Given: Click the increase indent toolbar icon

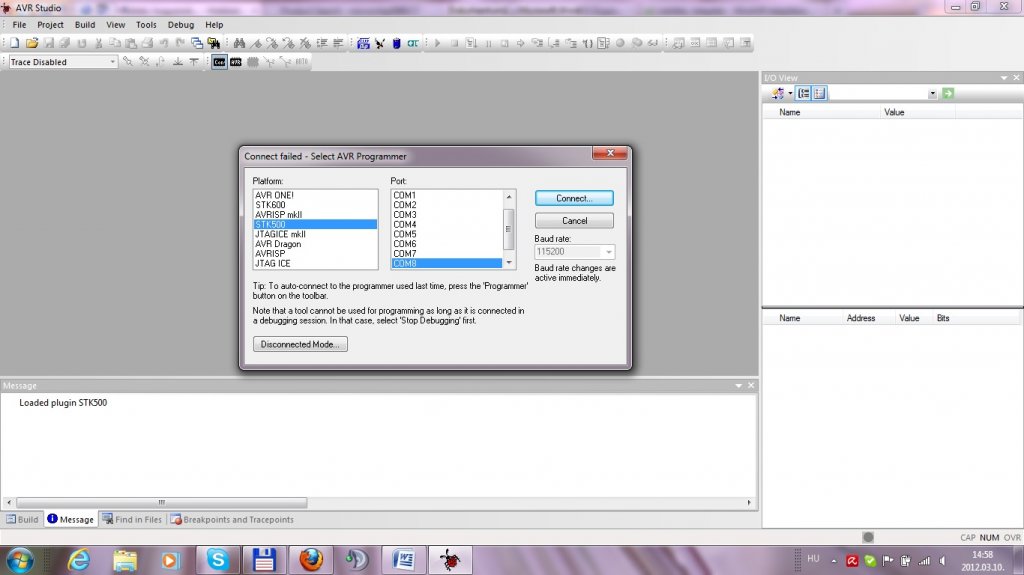Looking at the screenshot, I should pyautogui.click(x=322, y=43).
